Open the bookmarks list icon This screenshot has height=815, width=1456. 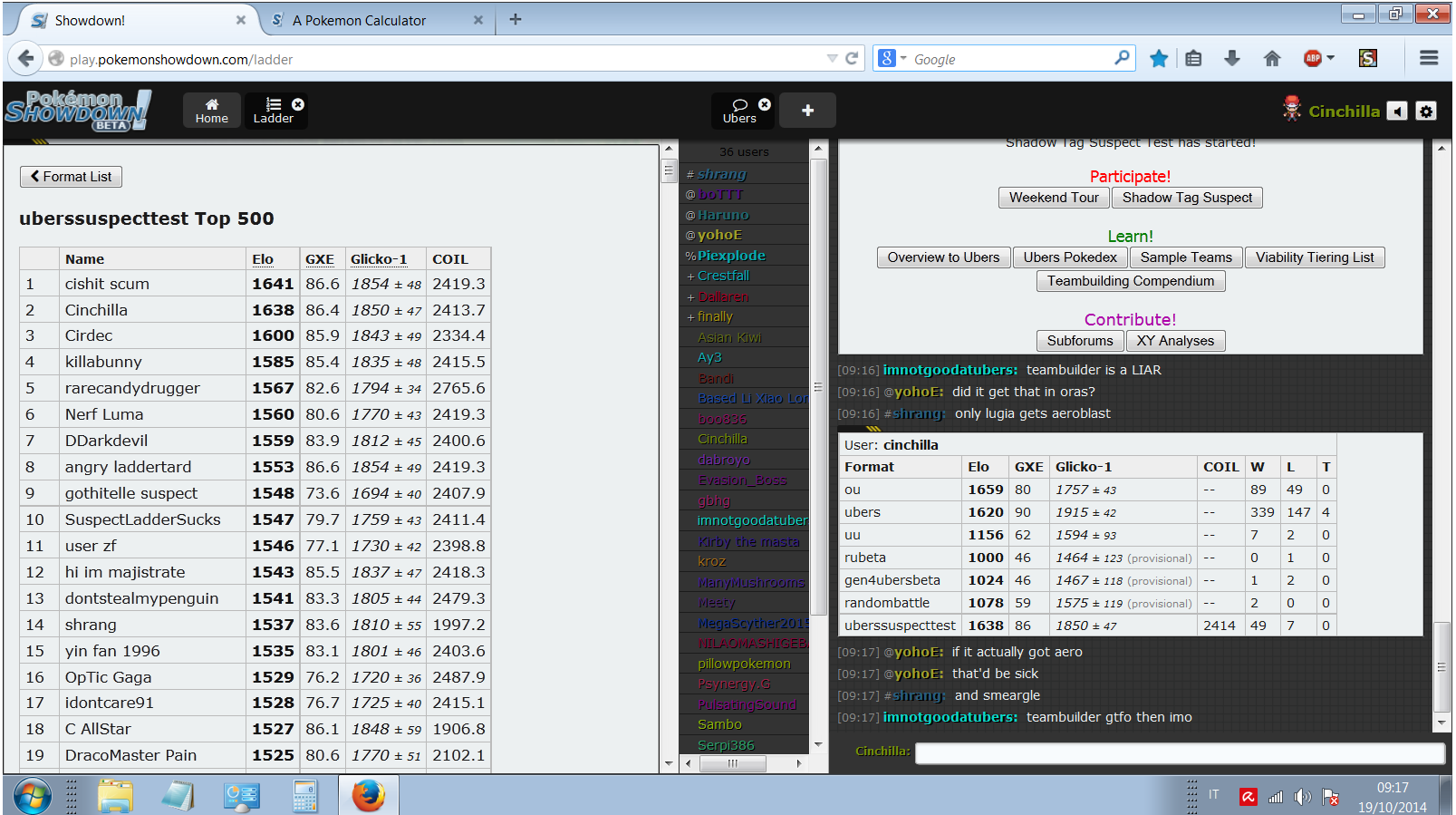click(x=1193, y=59)
